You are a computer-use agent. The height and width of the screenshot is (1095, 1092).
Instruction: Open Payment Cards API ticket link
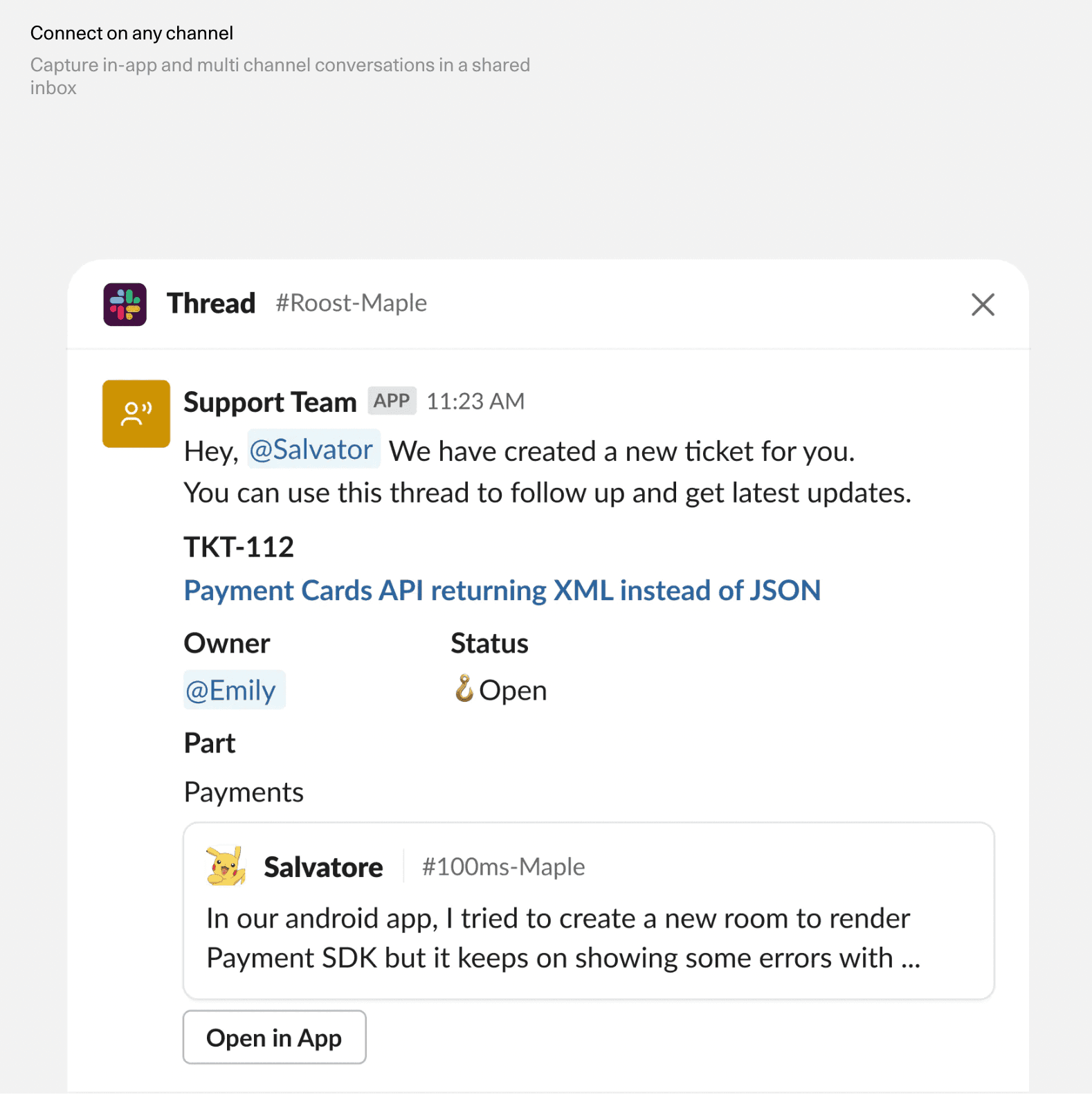pos(502,590)
